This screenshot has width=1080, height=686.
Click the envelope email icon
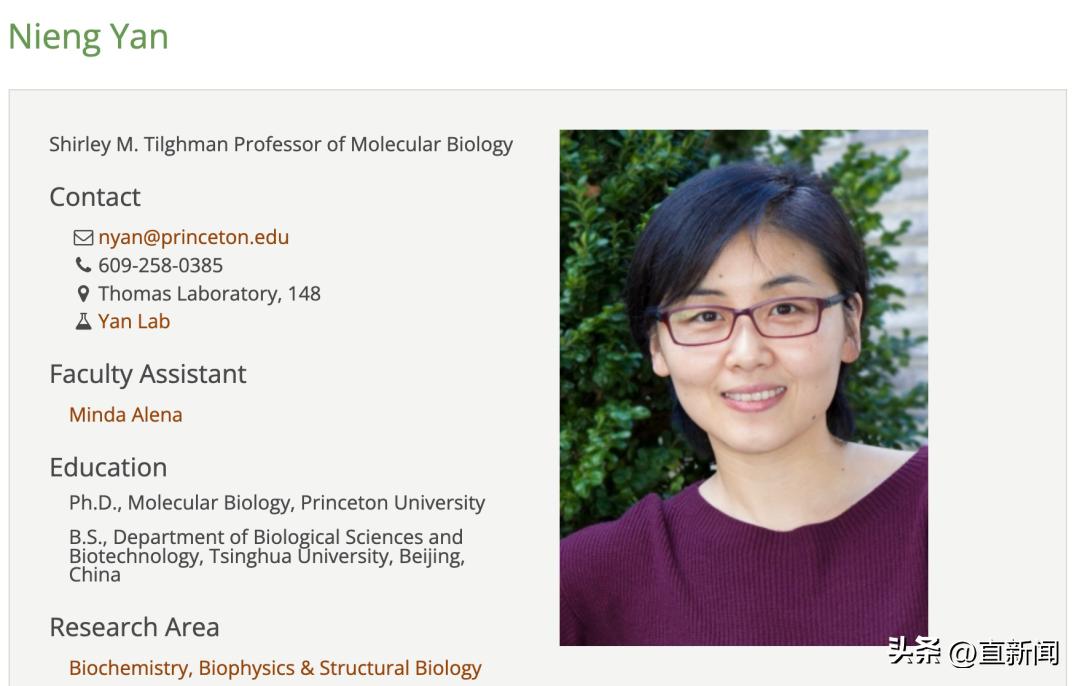click(83, 238)
